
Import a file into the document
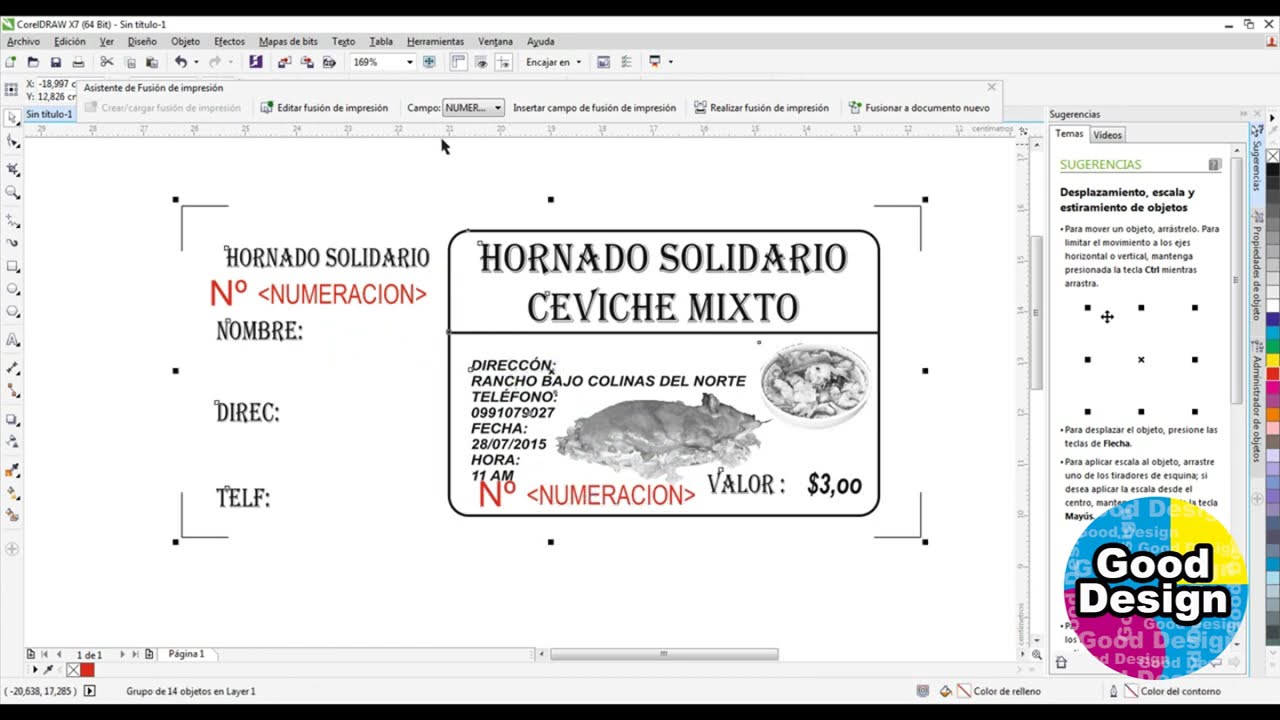coord(284,62)
